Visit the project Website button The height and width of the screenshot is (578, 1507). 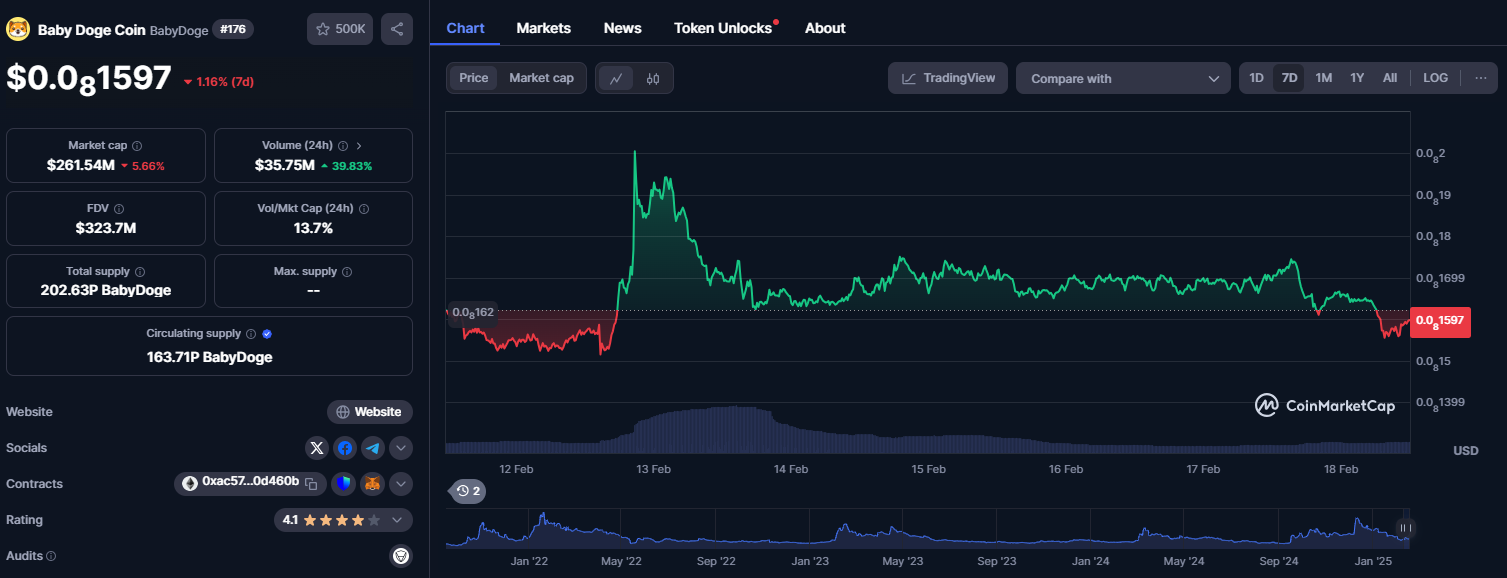(370, 412)
